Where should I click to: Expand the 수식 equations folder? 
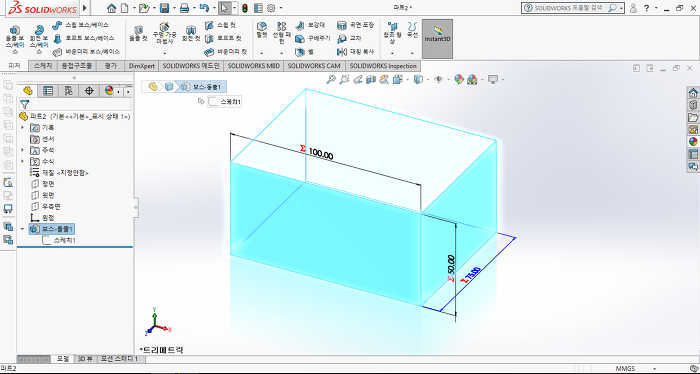pos(22,161)
